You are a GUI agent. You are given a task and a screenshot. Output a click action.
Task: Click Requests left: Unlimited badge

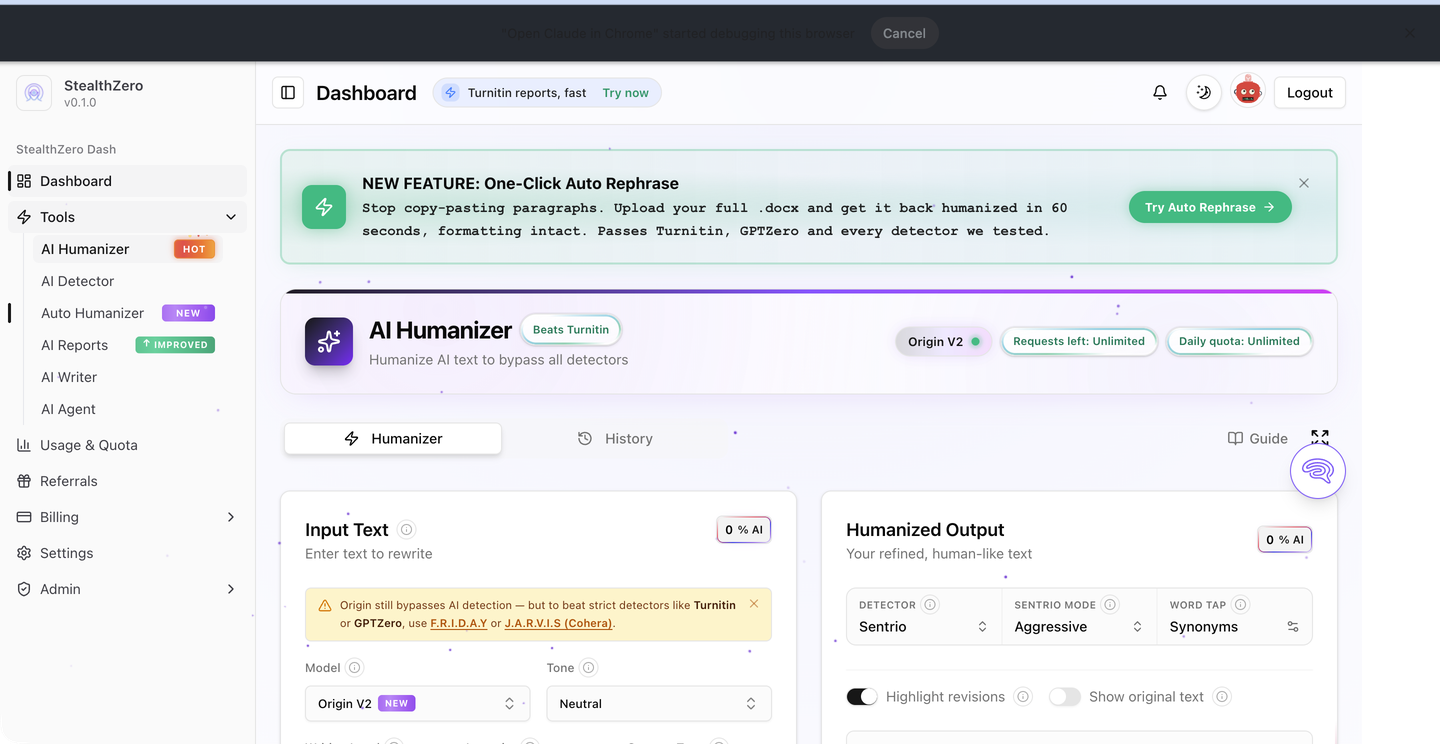click(1079, 341)
